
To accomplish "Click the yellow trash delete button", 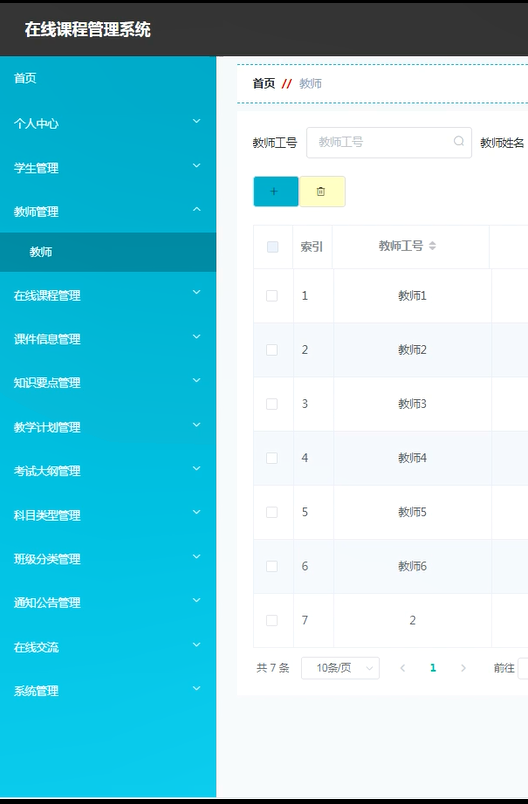I will coord(322,191).
